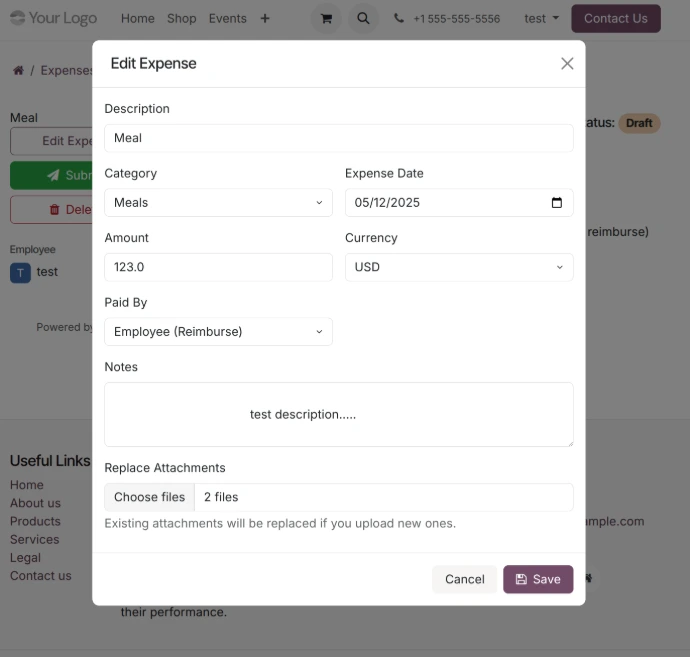
Task: Focus the Amount input field
Action: [x=218, y=267]
